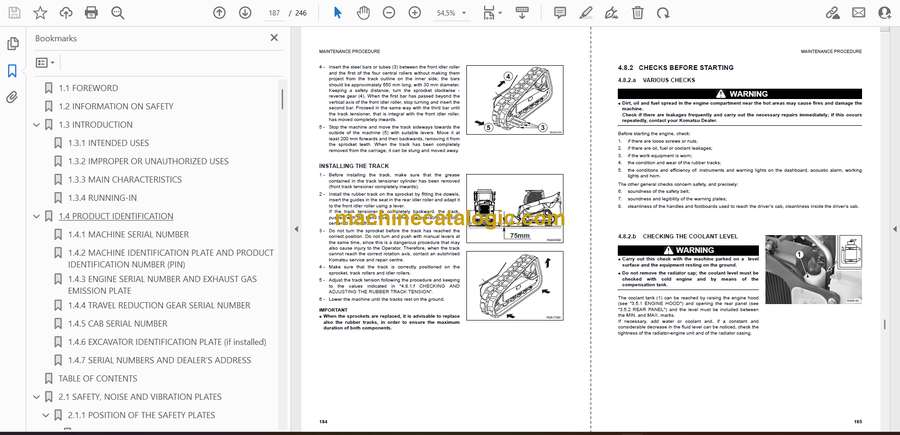The width and height of the screenshot is (900, 435).
Task: Open the sign document tool
Action: click(x=612, y=13)
